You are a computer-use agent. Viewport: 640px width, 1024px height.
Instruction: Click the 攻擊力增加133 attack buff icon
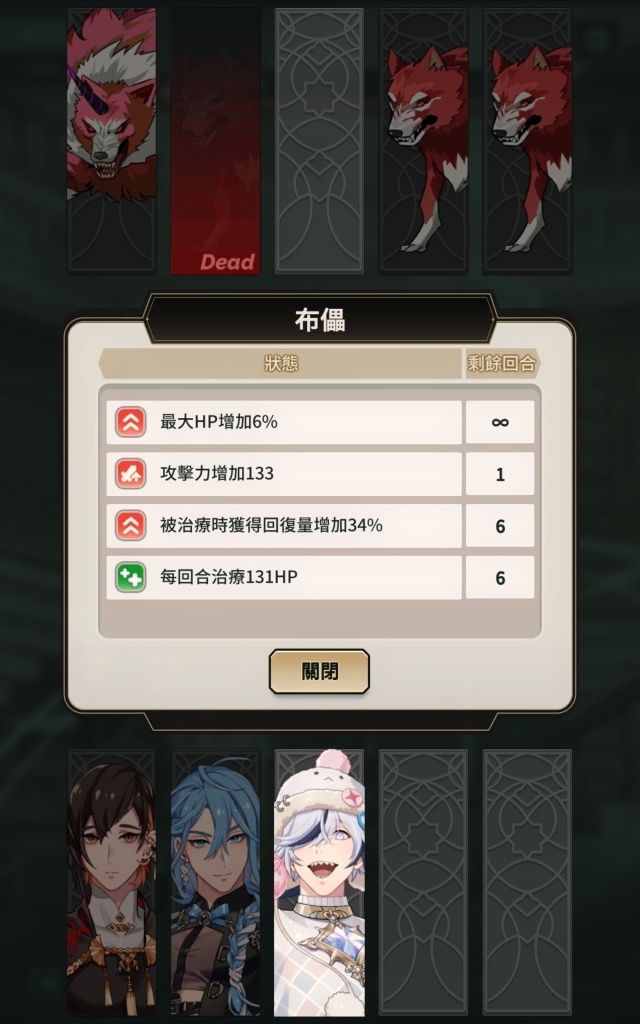click(x=131, y=473)
